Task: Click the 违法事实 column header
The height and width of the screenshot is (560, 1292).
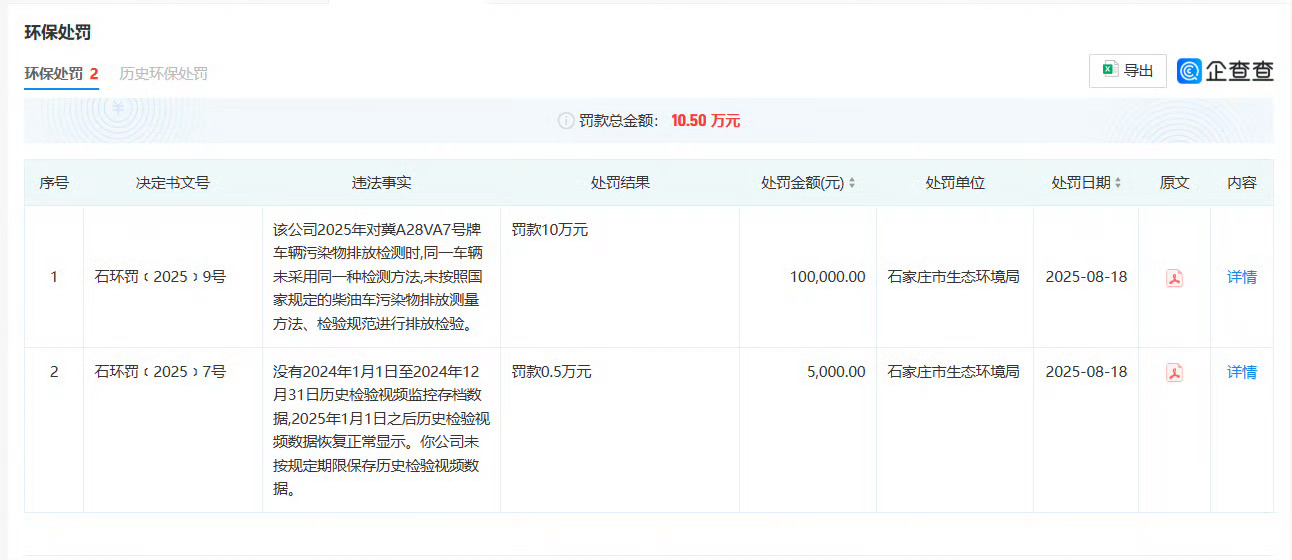Action: [x=381, y=183]
